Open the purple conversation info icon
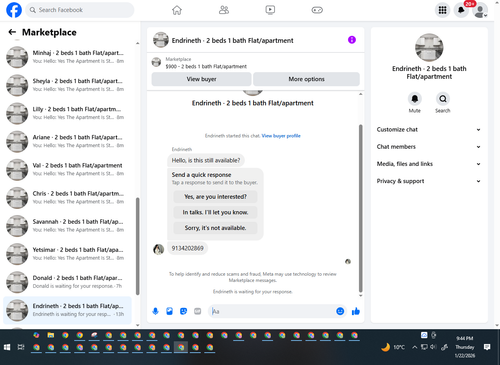The width and height of the screenshot is (500, 365). [352, 40]
